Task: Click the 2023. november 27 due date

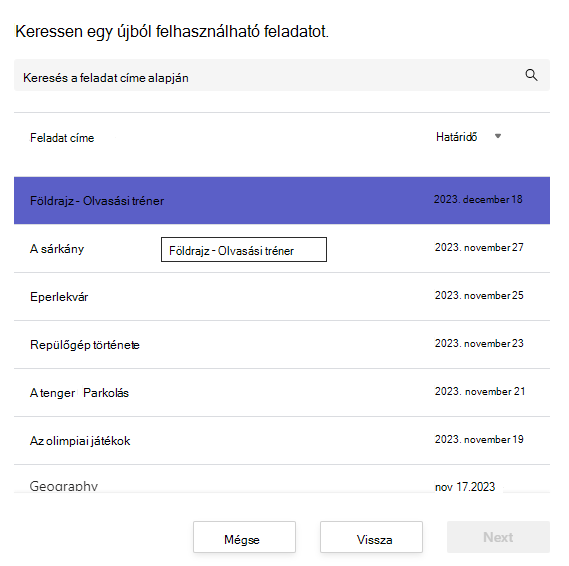Action: tap(479, 247)
